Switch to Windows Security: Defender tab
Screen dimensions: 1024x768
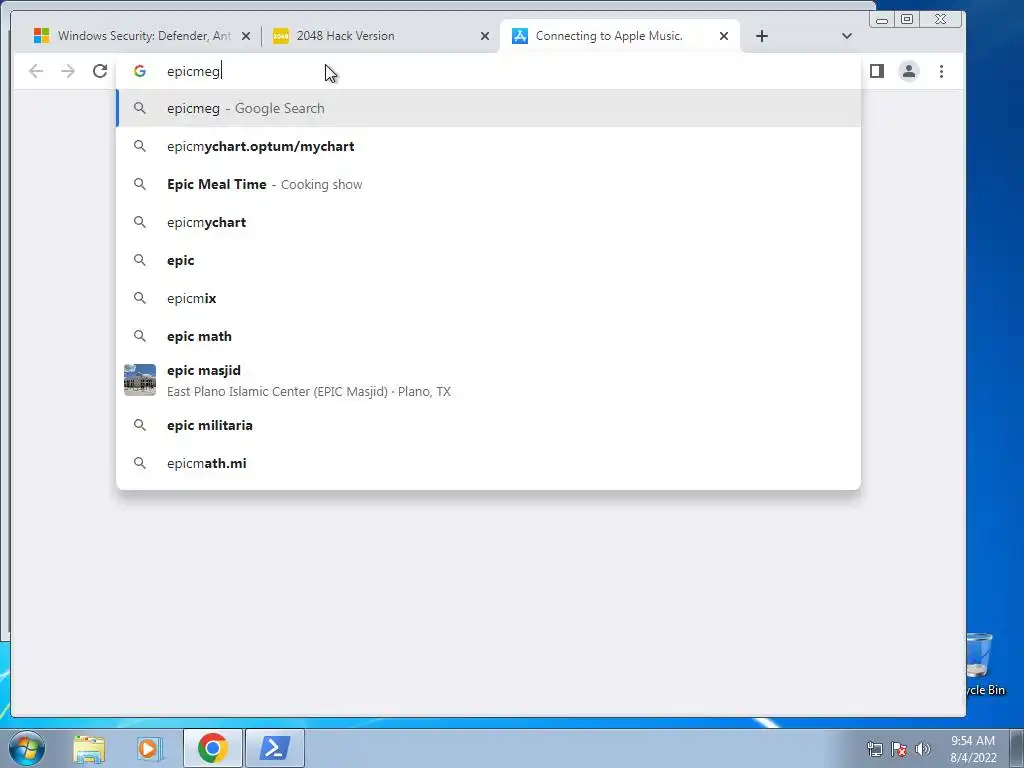[x=142, y=36]
